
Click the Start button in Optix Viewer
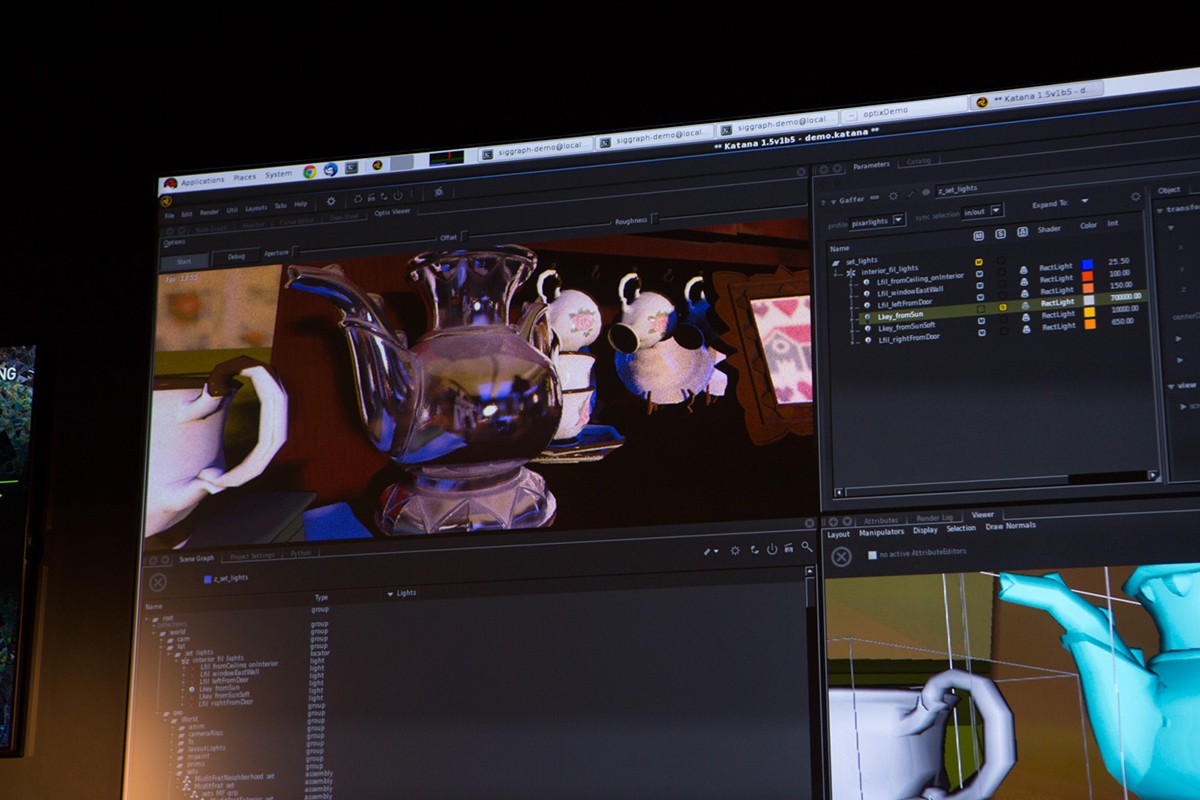185,262
